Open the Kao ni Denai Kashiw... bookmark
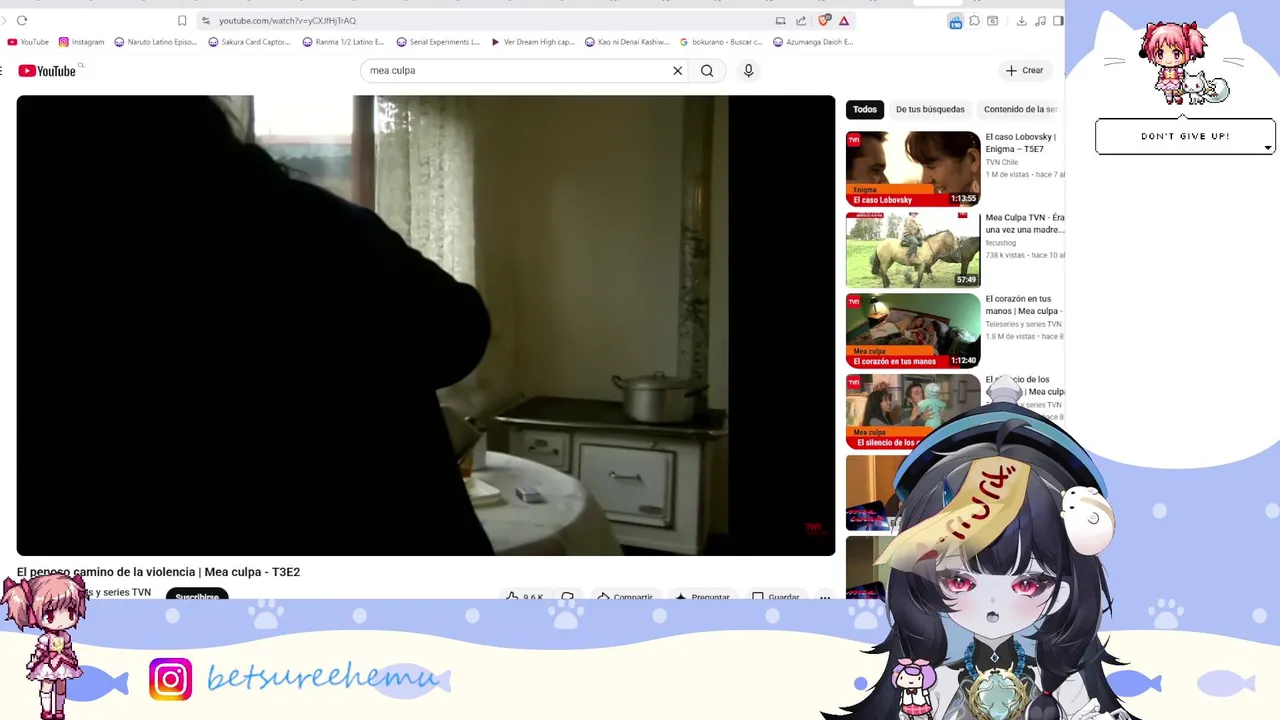Image resolution: width=1280 pixels, height=720 pixels. (627, 42)
